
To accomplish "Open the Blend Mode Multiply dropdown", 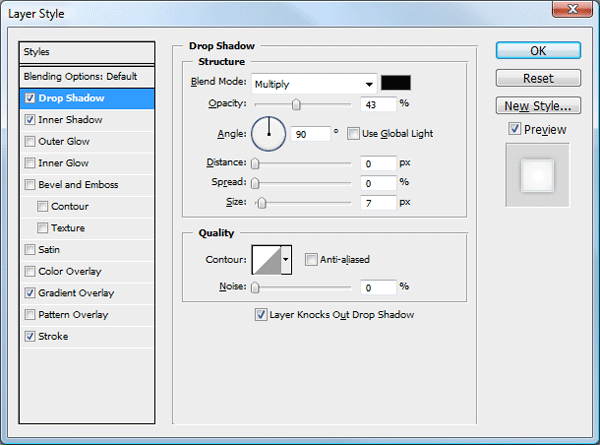I will click(314, 84).
